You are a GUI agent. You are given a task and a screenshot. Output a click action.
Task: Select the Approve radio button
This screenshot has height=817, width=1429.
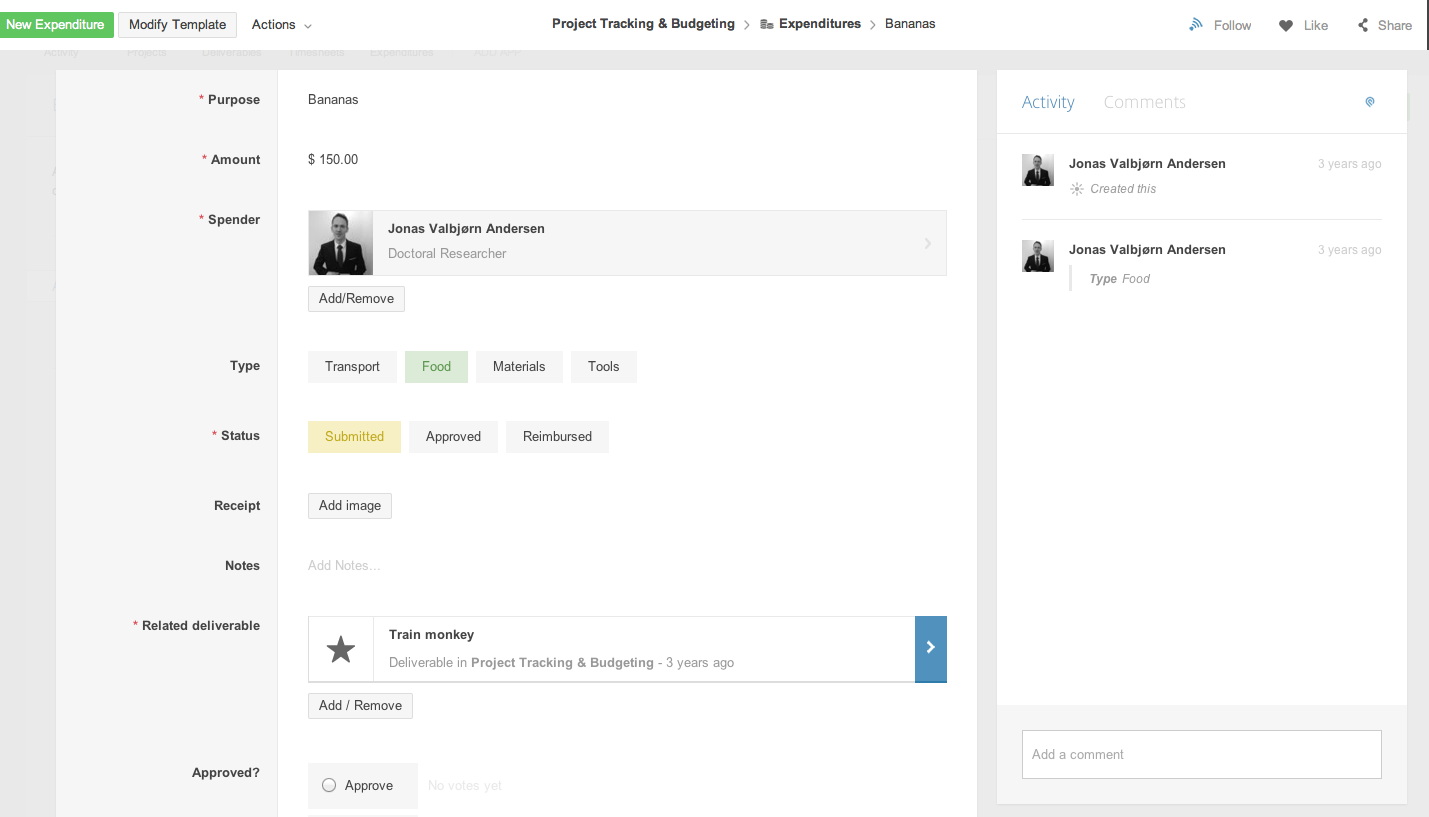click(x=329, y=785)
